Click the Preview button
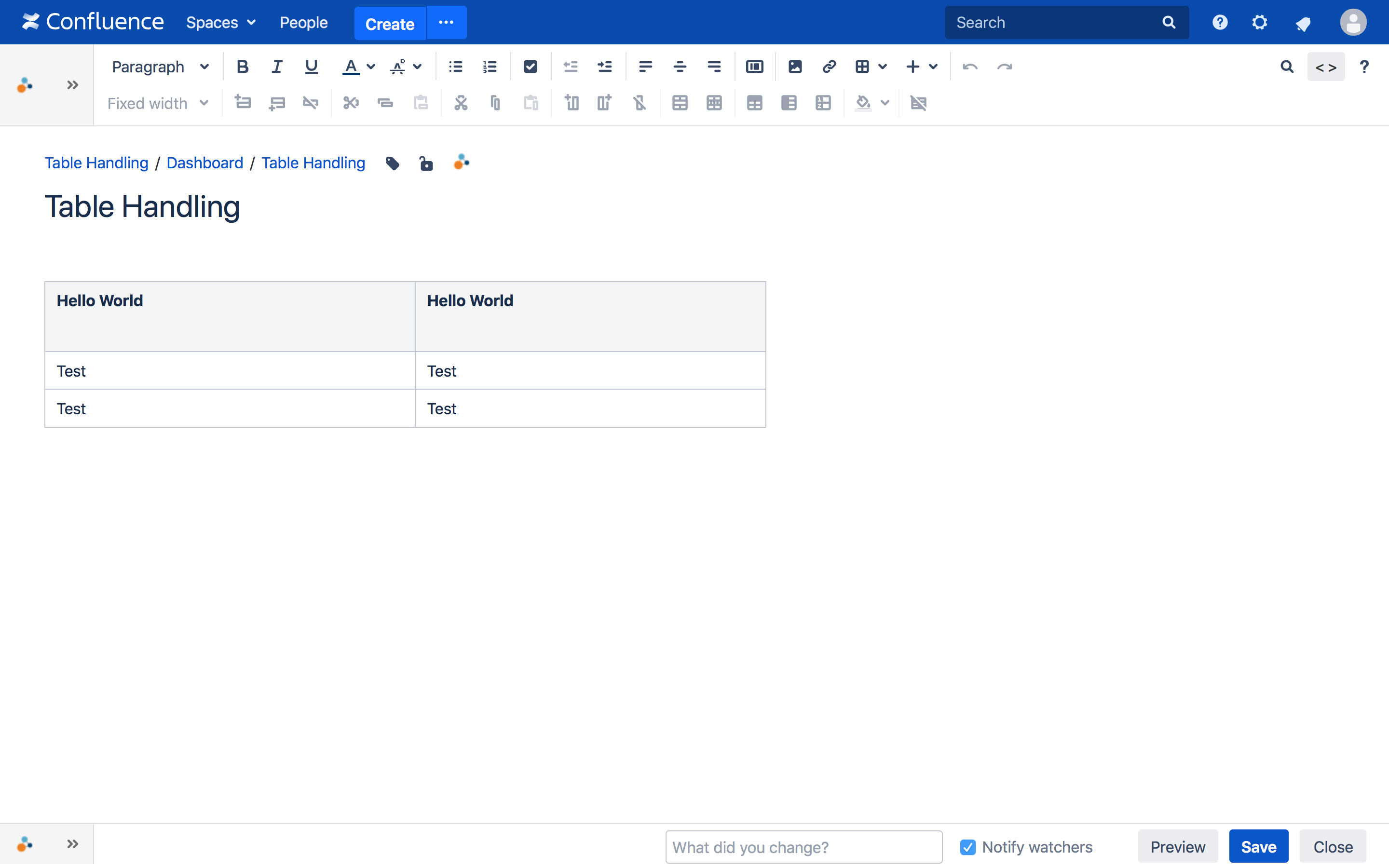The image size is (1389, 868). [x=1177, y=846]
